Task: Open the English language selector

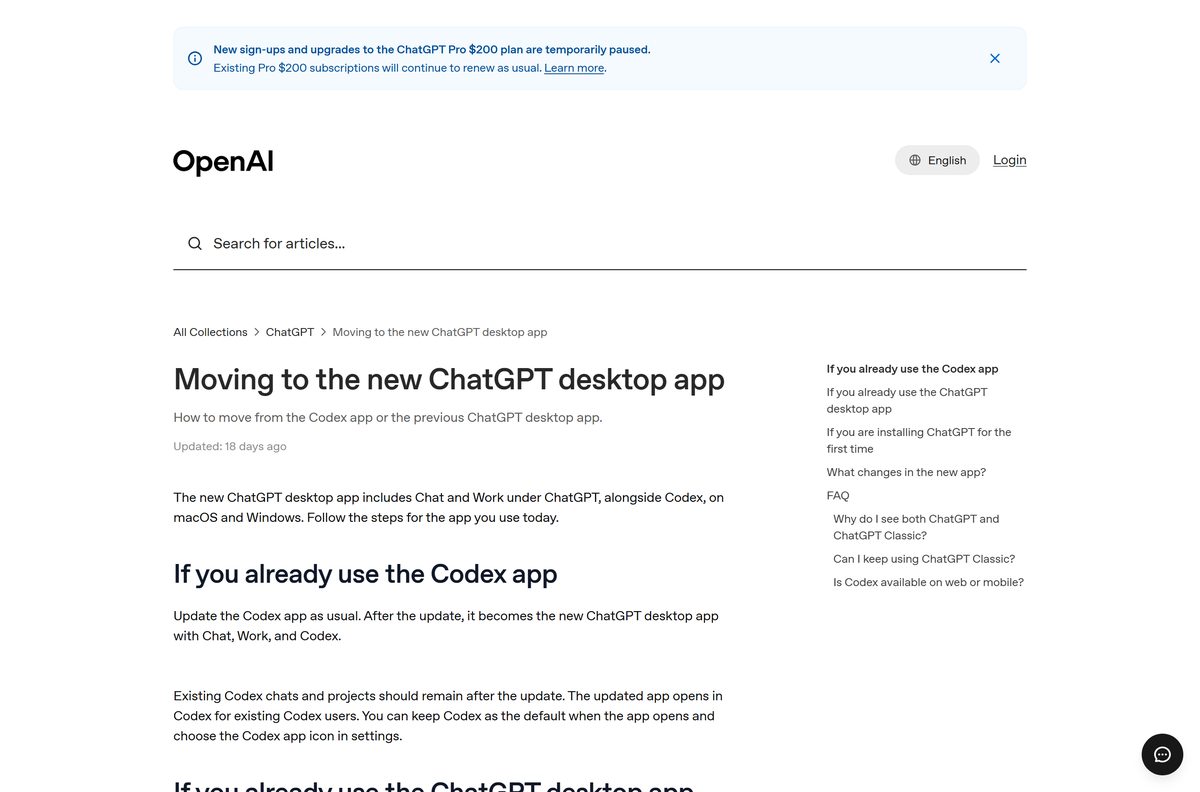Action: (937, 160)
